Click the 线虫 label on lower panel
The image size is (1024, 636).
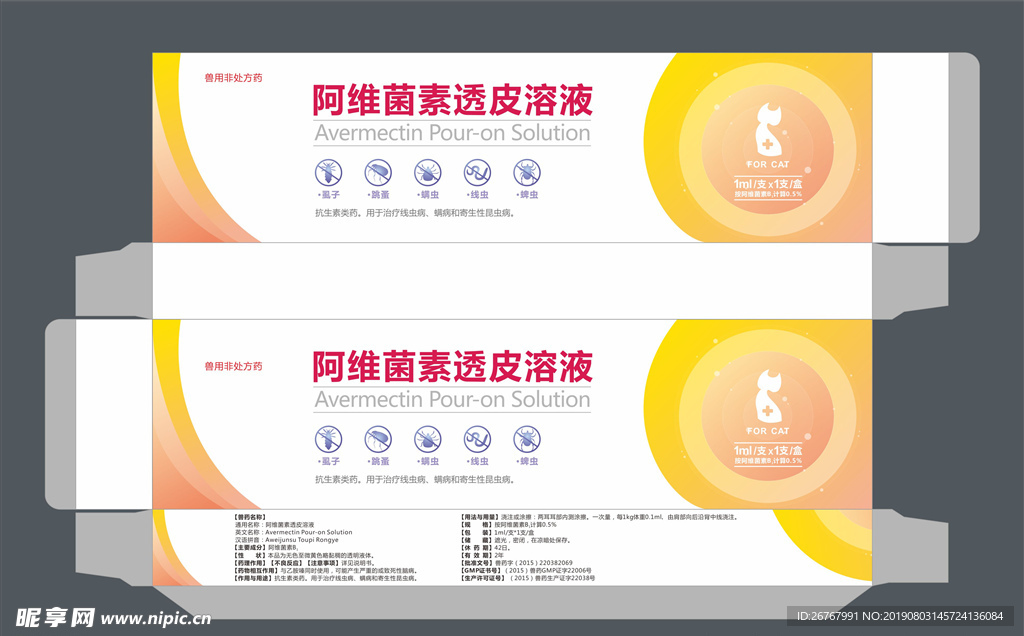[x=477, y=461]
